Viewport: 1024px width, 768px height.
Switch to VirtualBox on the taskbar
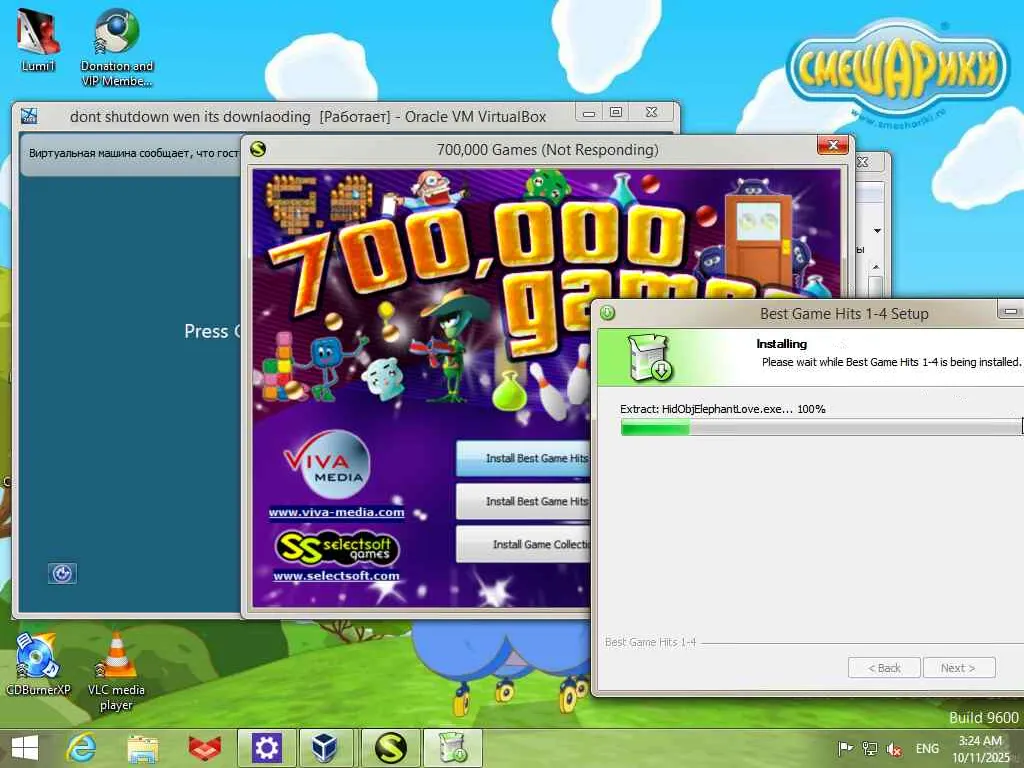(x=325, y=748)
